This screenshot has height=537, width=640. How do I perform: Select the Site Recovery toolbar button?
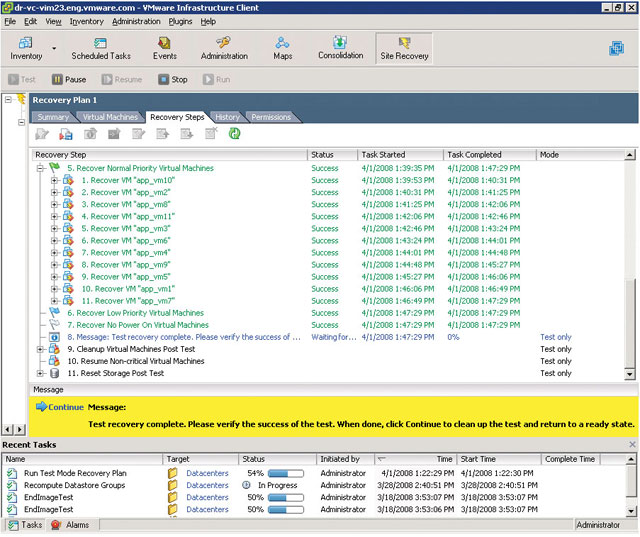404,49
